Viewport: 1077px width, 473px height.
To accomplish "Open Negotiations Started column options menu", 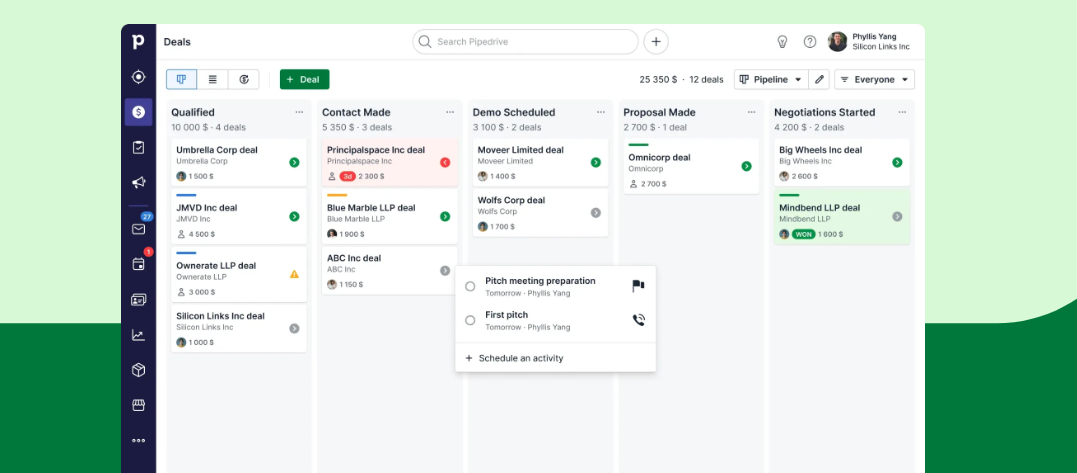I will (902, 112).
